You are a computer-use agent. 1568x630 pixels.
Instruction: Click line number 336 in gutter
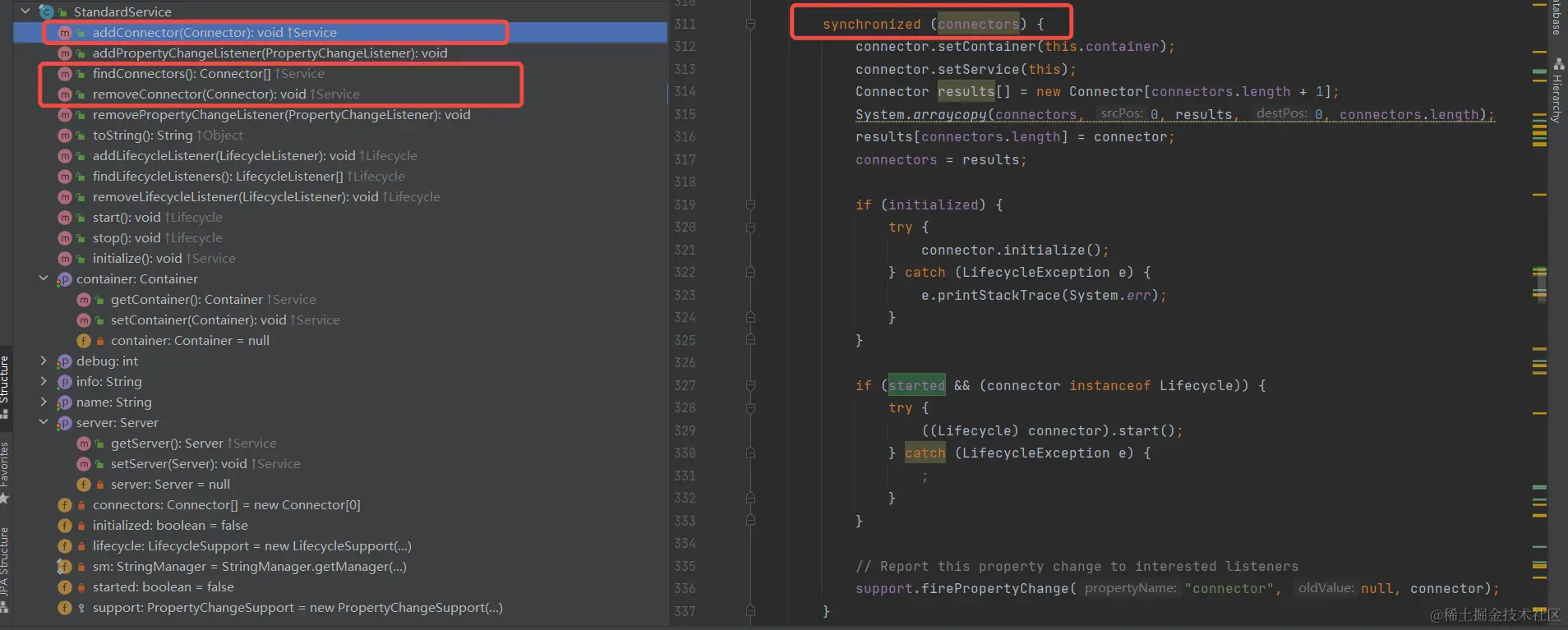pos(685,588)
